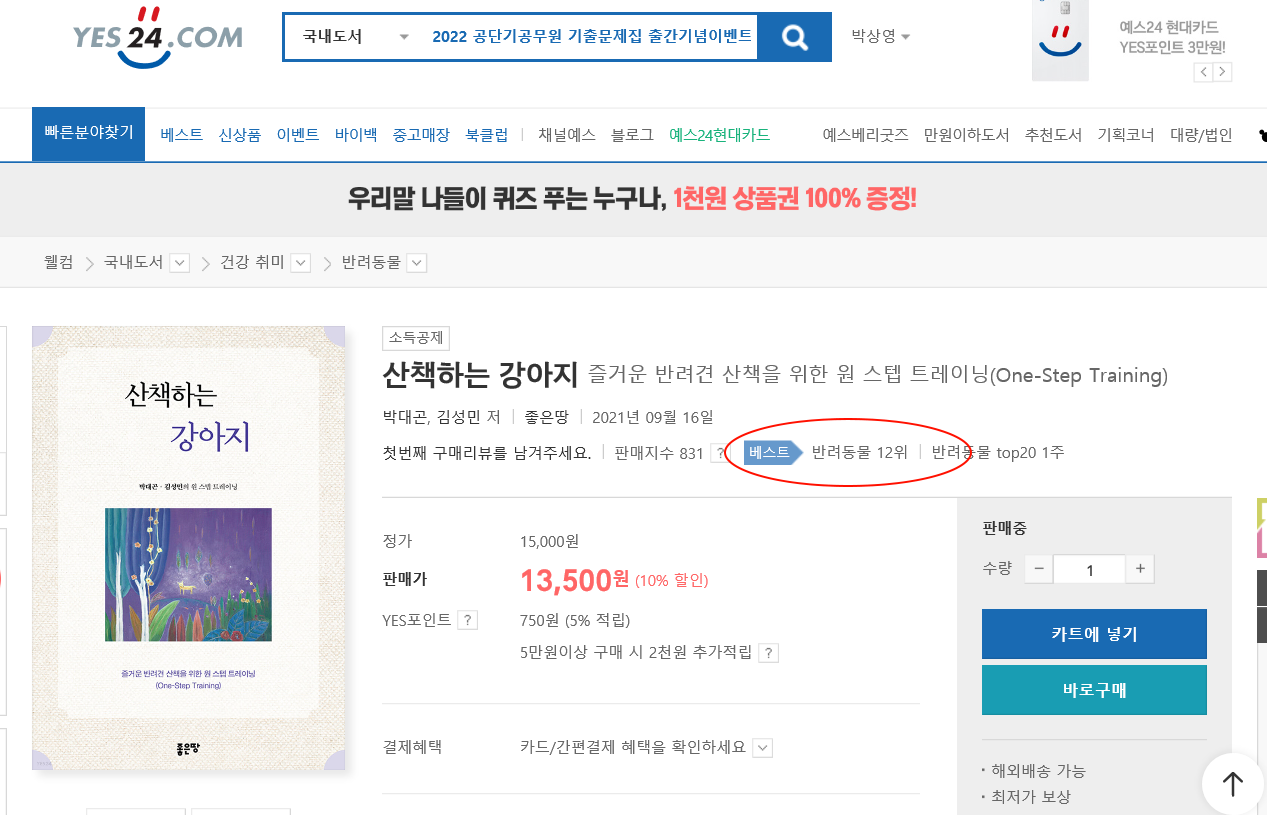The height and width of the screenshot is (815, 1267).
Task: Go to the 베스트 menu
Action: point(181,135)
